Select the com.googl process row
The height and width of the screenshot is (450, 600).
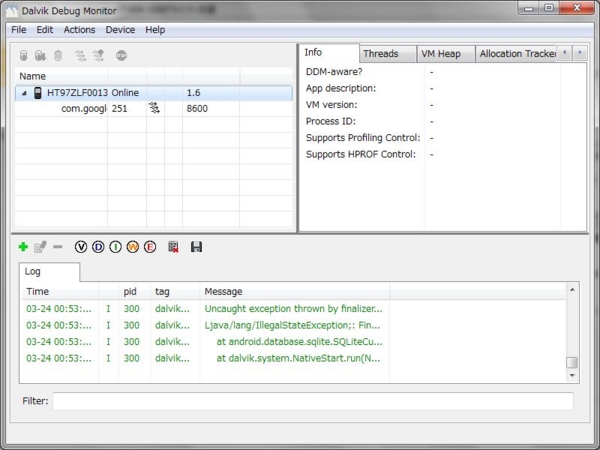point(153,109)
